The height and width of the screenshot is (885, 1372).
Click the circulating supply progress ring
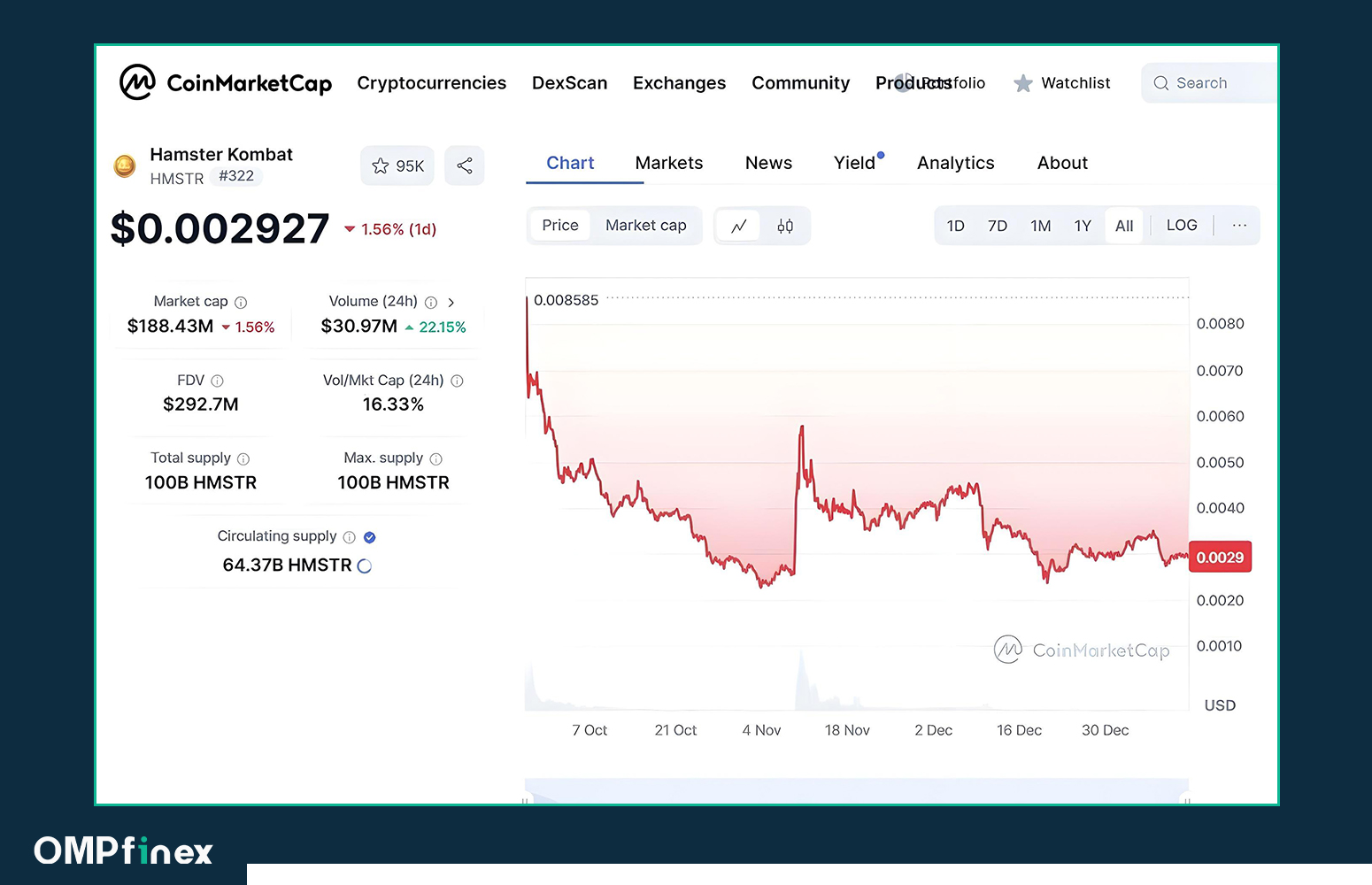point(365,566)
